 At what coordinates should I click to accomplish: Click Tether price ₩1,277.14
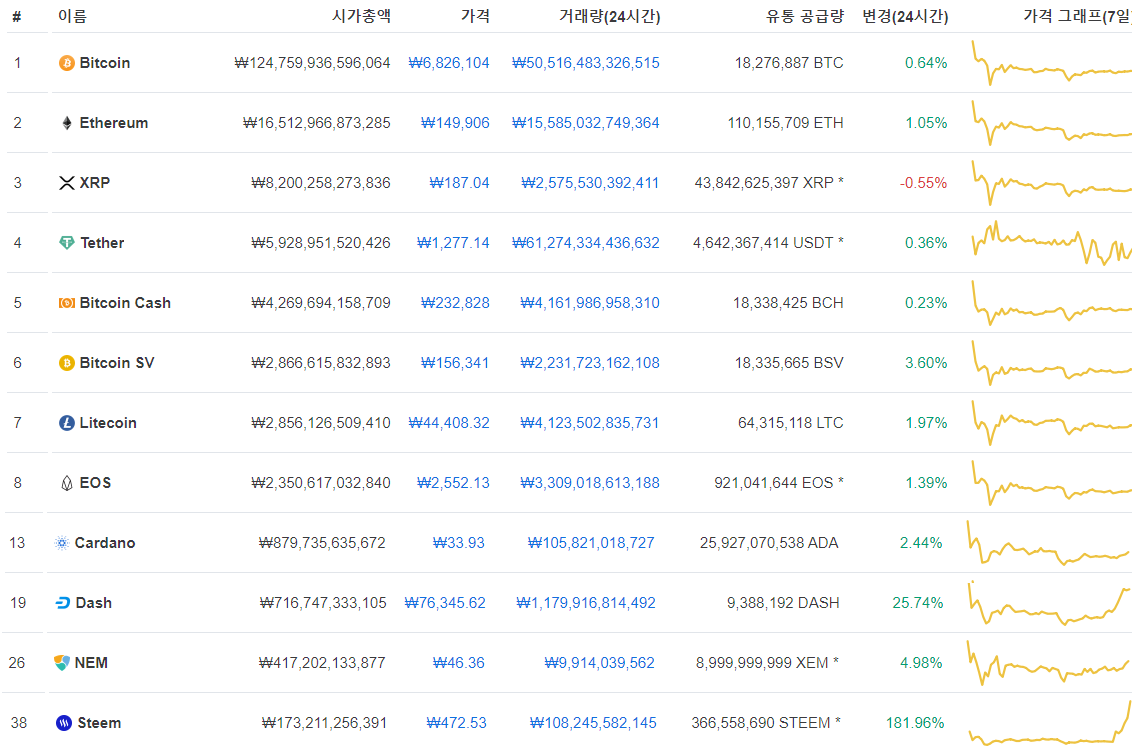tap(453, 243)
